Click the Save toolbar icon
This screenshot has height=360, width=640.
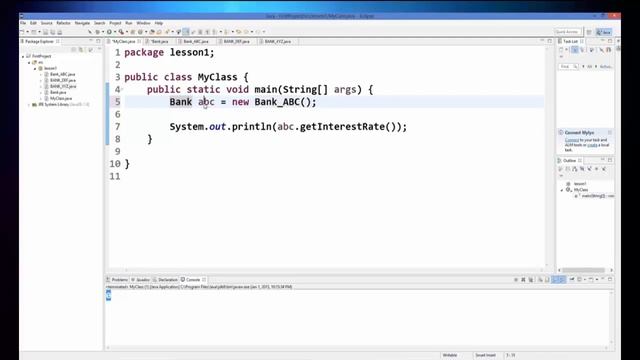point(45,32)
